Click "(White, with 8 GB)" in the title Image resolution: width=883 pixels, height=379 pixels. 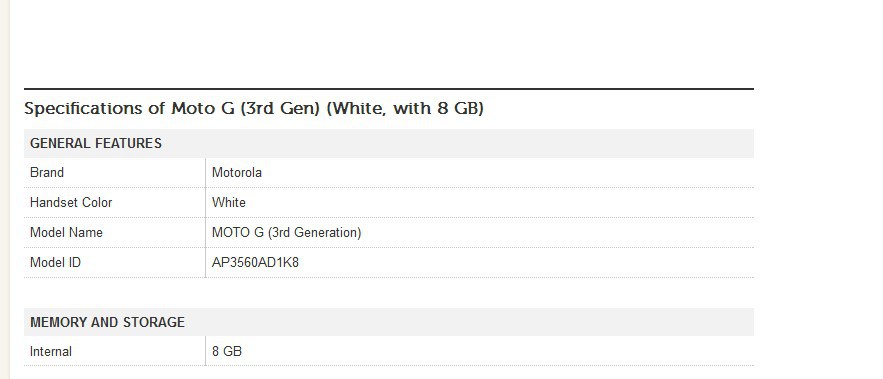tap(405, 108)
